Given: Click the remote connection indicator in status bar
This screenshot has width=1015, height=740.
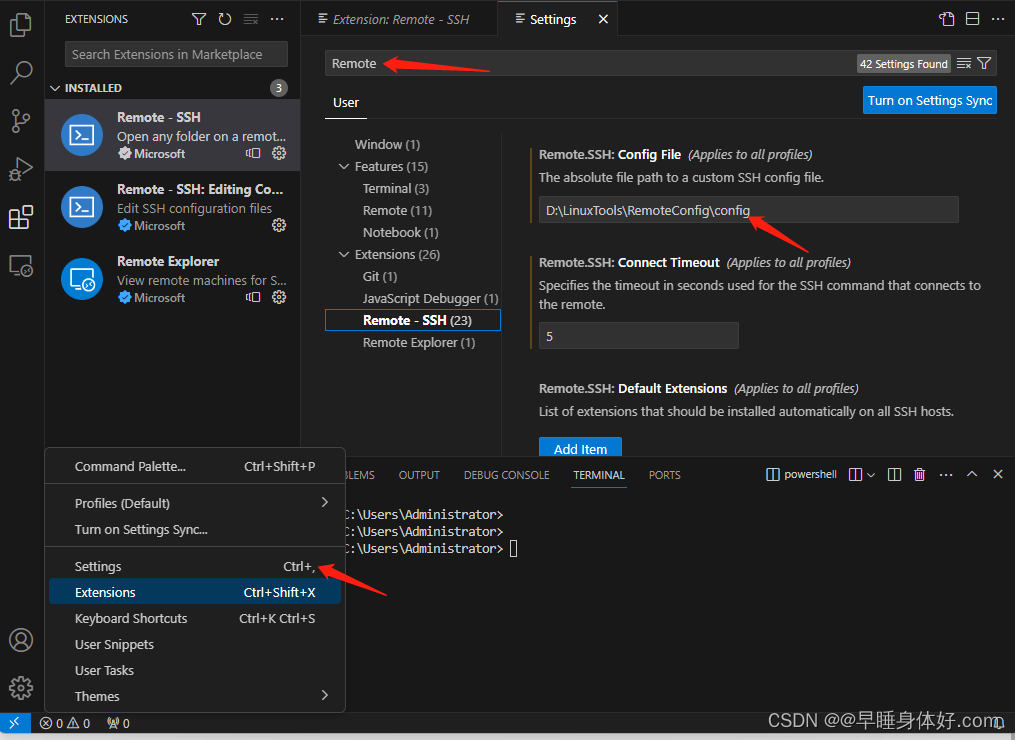Looking at the screenshot, I should 14,722.
